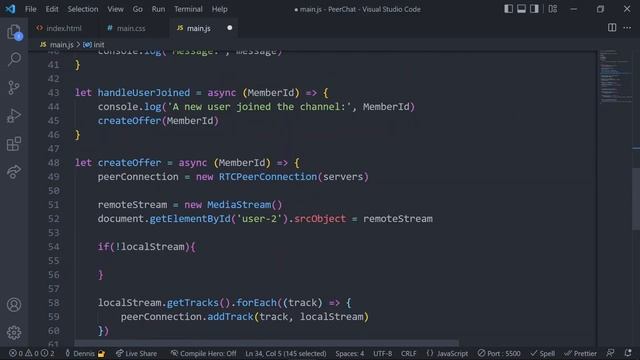Toggle the bottom panel layout

click(521, 9)
